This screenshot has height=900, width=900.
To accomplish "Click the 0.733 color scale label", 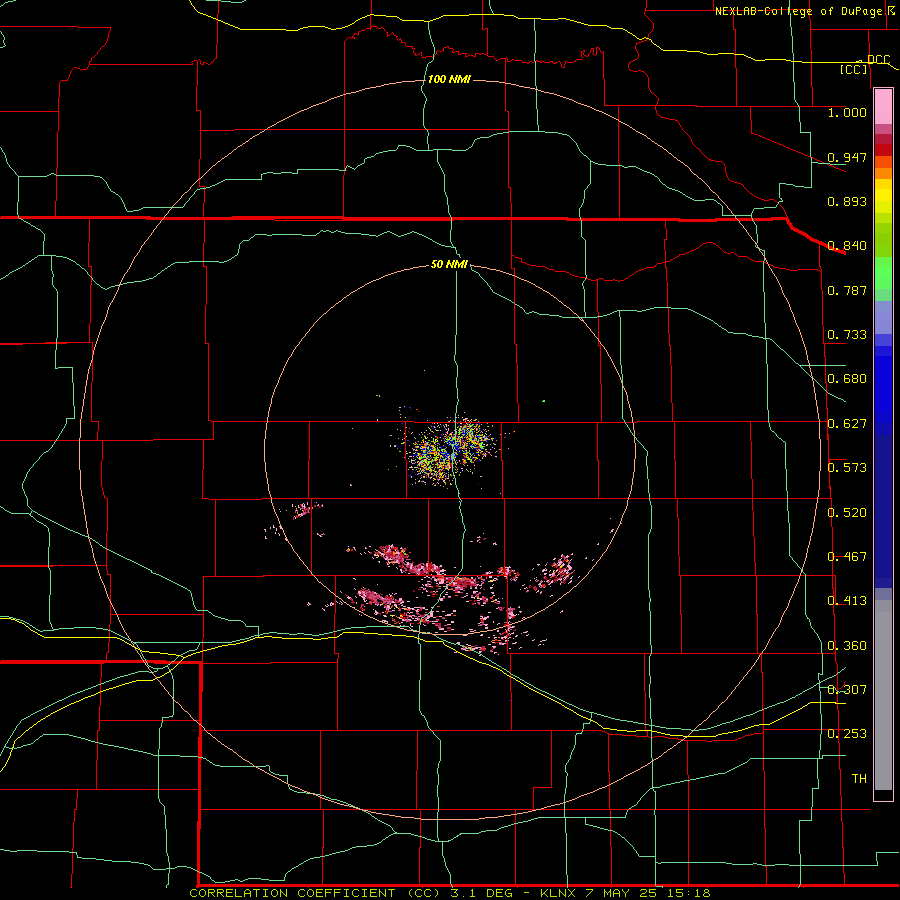I will (847, 335).
